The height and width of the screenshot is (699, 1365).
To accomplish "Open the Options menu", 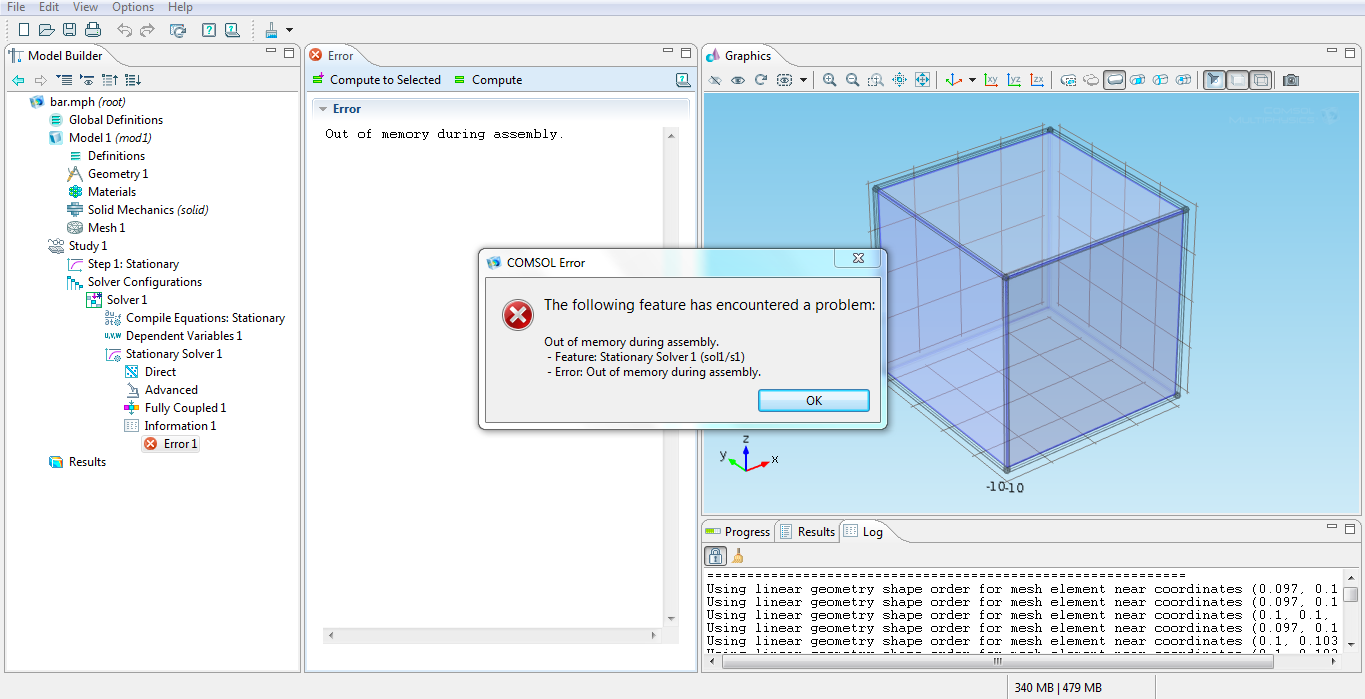I will click(x=133, y=7).
